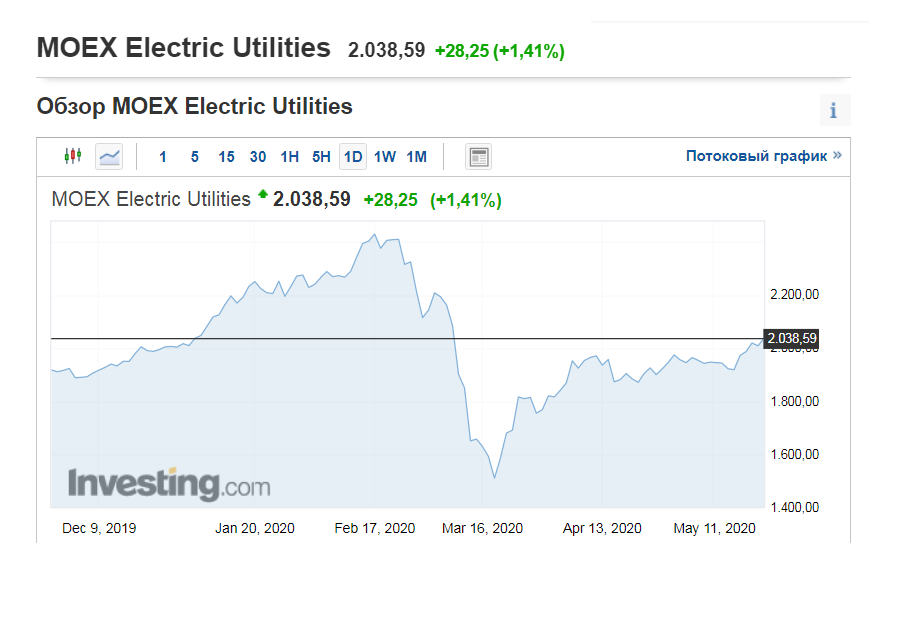Select the 1 minute interval
904x620 pixels.
[163, 157]
